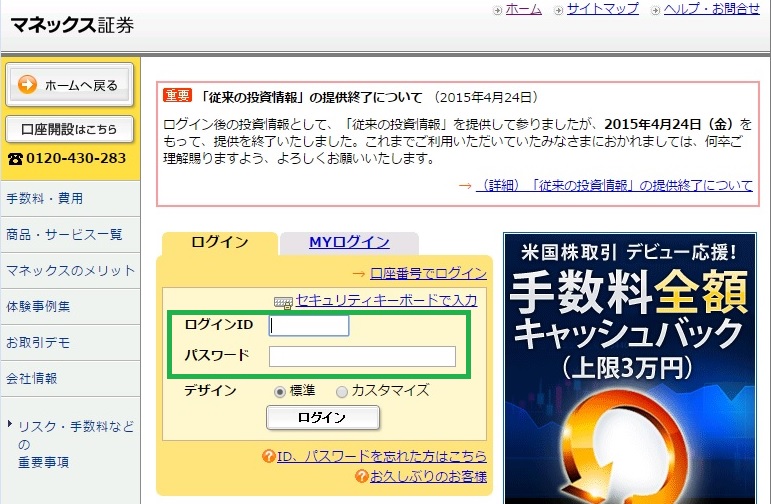This screenshot has height=504, width=771.
Task: Select the 標準 design radio button
Action: [280, 392]
